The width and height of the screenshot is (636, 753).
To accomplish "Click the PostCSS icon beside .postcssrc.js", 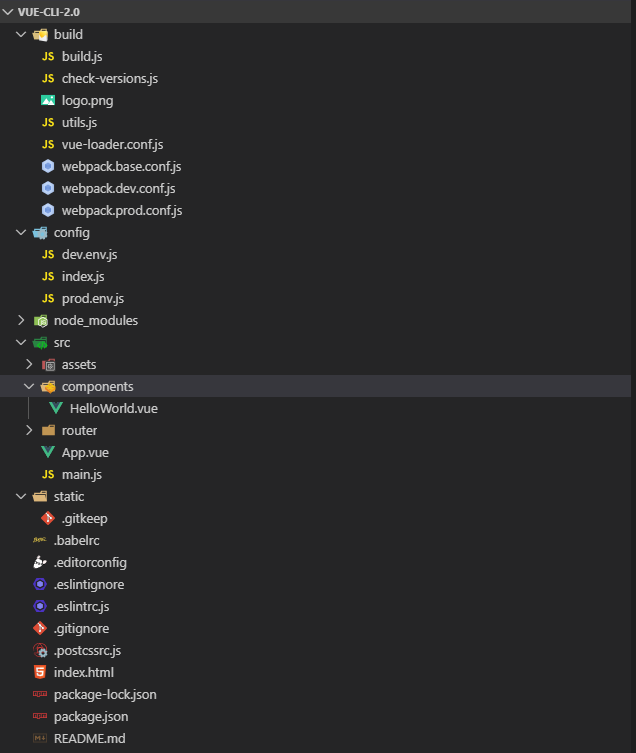I will point(40,651).
